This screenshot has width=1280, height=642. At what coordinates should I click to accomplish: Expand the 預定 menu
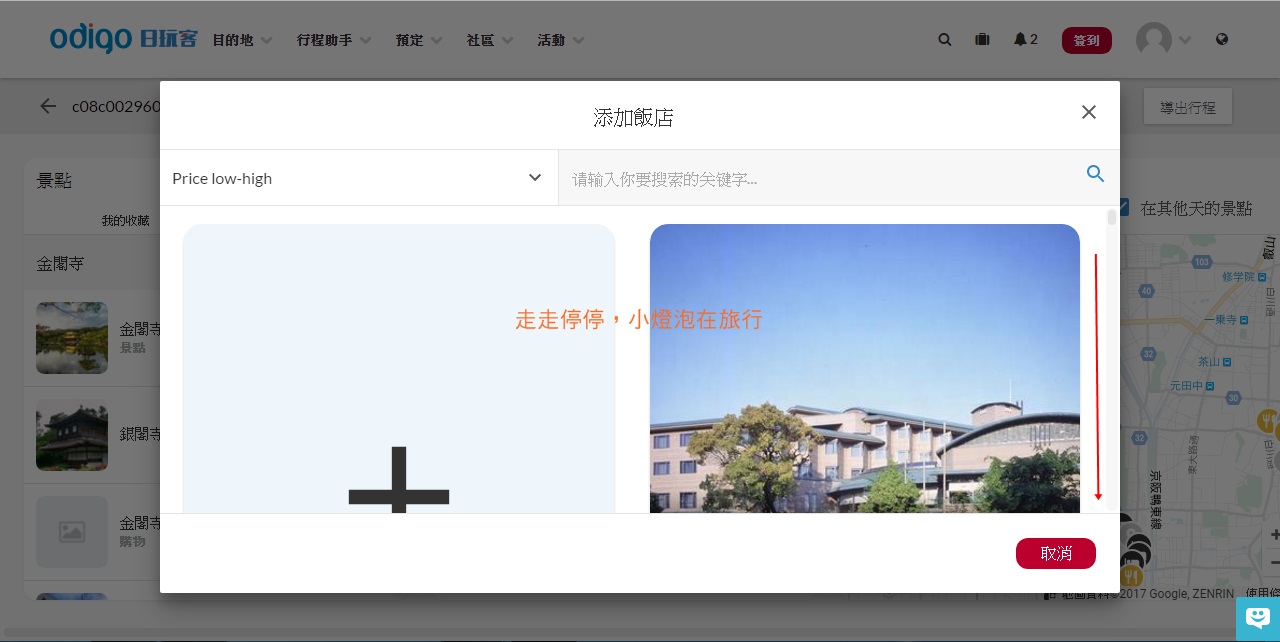tap(419, 40)
